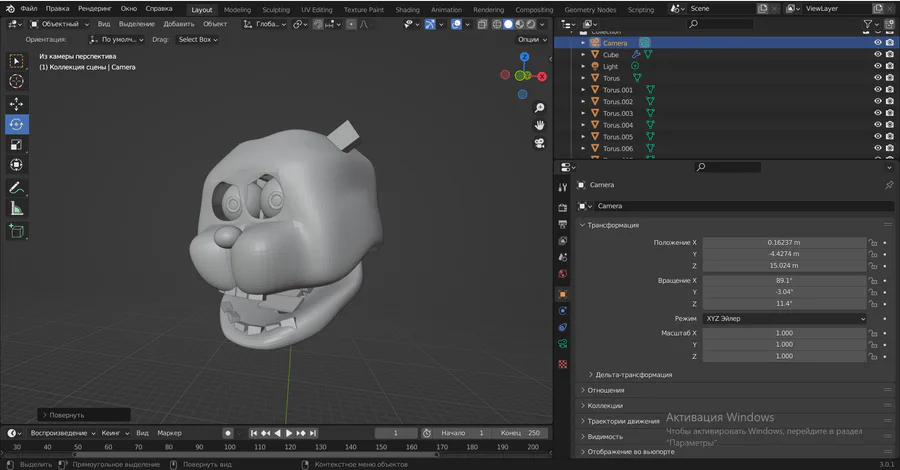
Task: Select Torus.005 in the outliner
Action: [618, 137]
